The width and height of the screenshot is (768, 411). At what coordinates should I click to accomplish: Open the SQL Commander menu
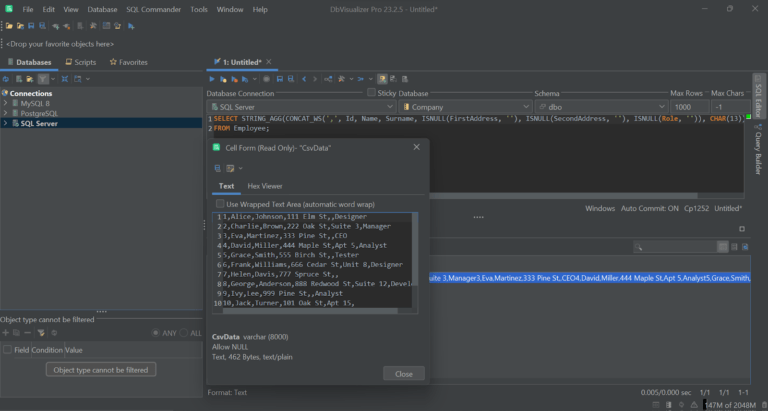pos(153,9)
